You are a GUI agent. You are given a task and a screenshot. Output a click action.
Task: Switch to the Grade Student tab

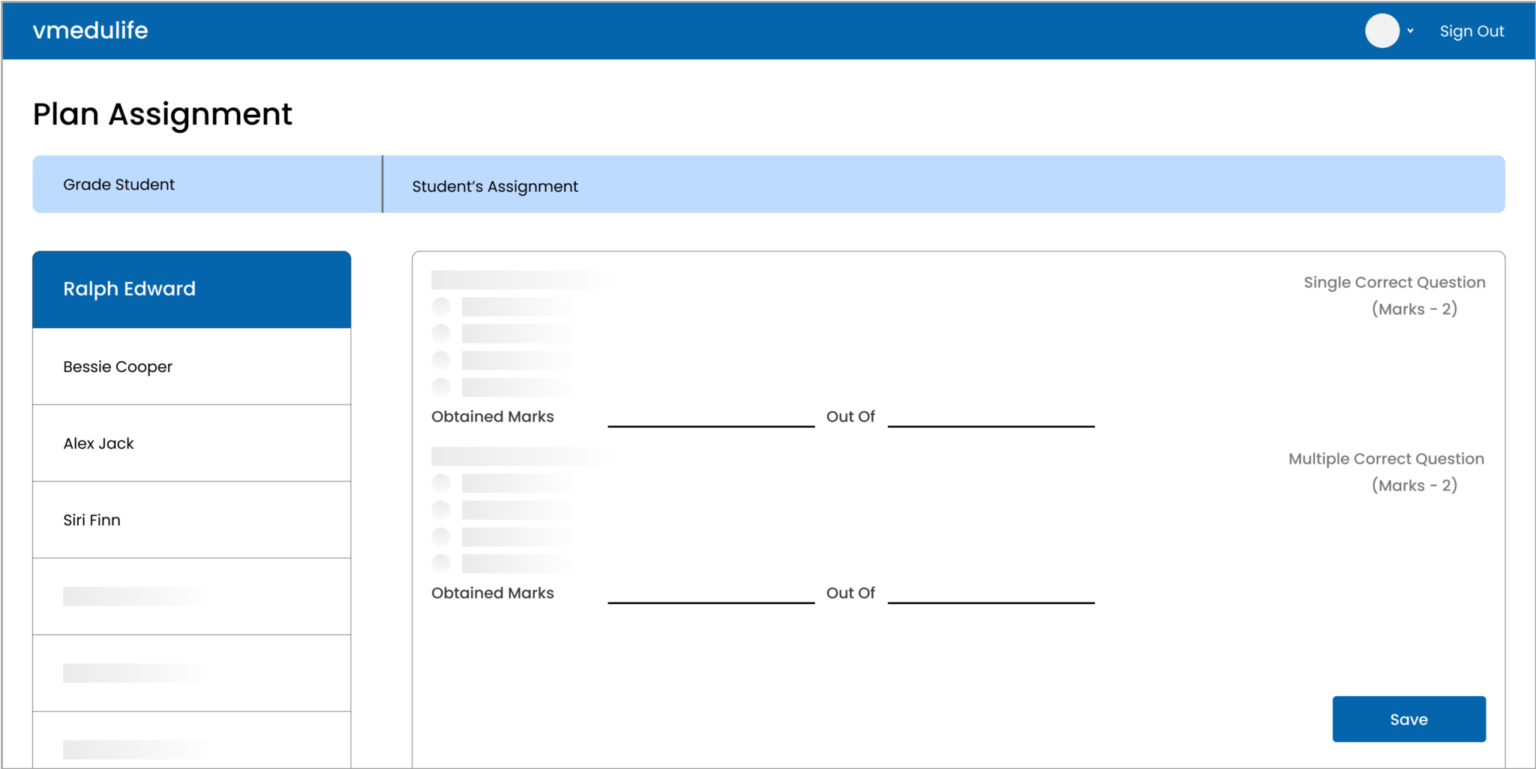207,184
